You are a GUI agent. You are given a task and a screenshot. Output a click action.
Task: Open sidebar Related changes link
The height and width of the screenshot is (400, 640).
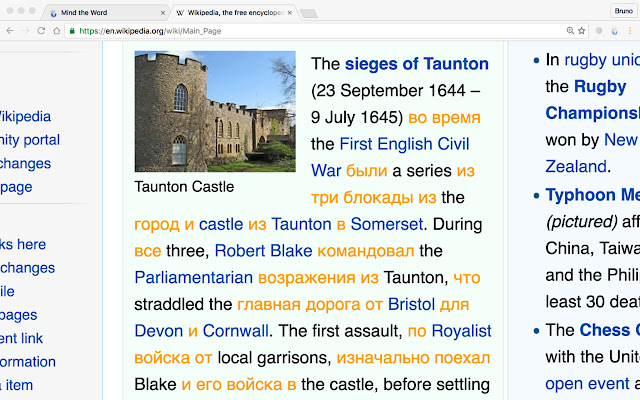(x=27, y=268)
